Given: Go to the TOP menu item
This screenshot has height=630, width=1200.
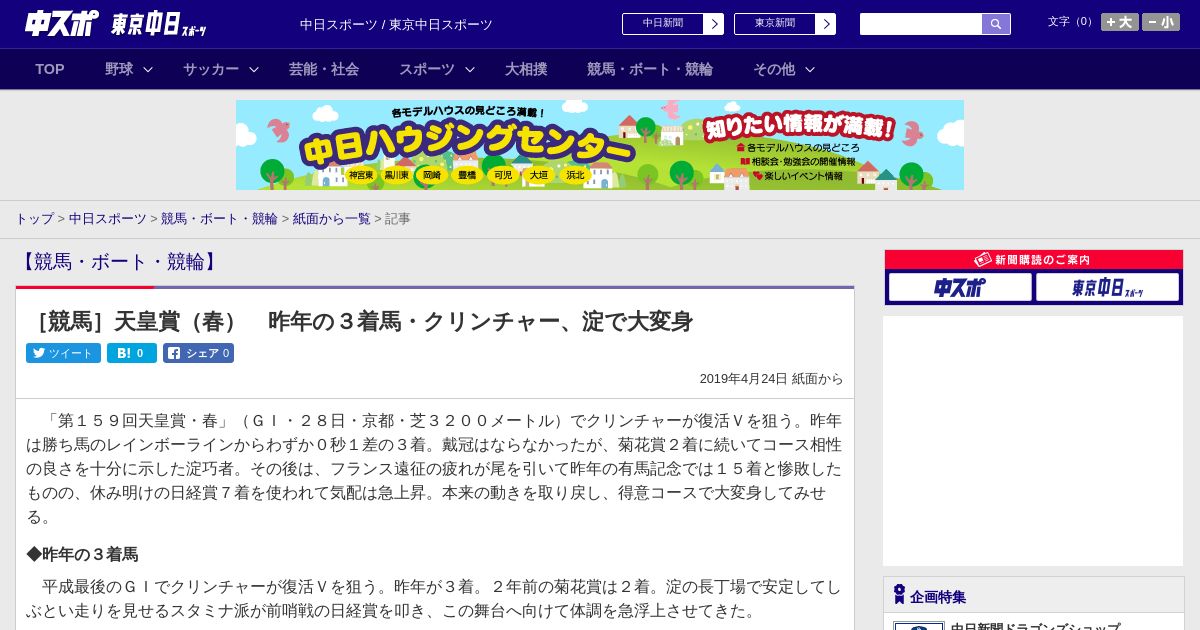Looking at the screenshot, I should click(x=50, y=69).
